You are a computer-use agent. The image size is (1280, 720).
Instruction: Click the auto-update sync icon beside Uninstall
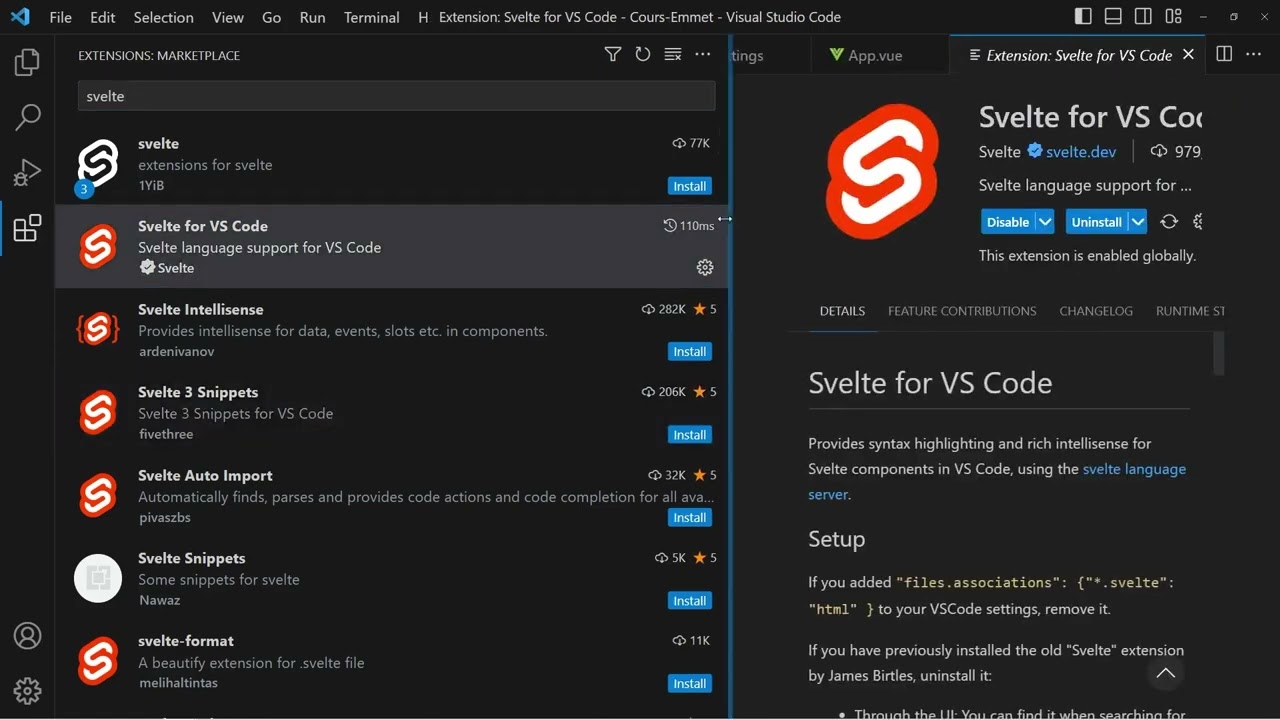(x=1169, y=222)
